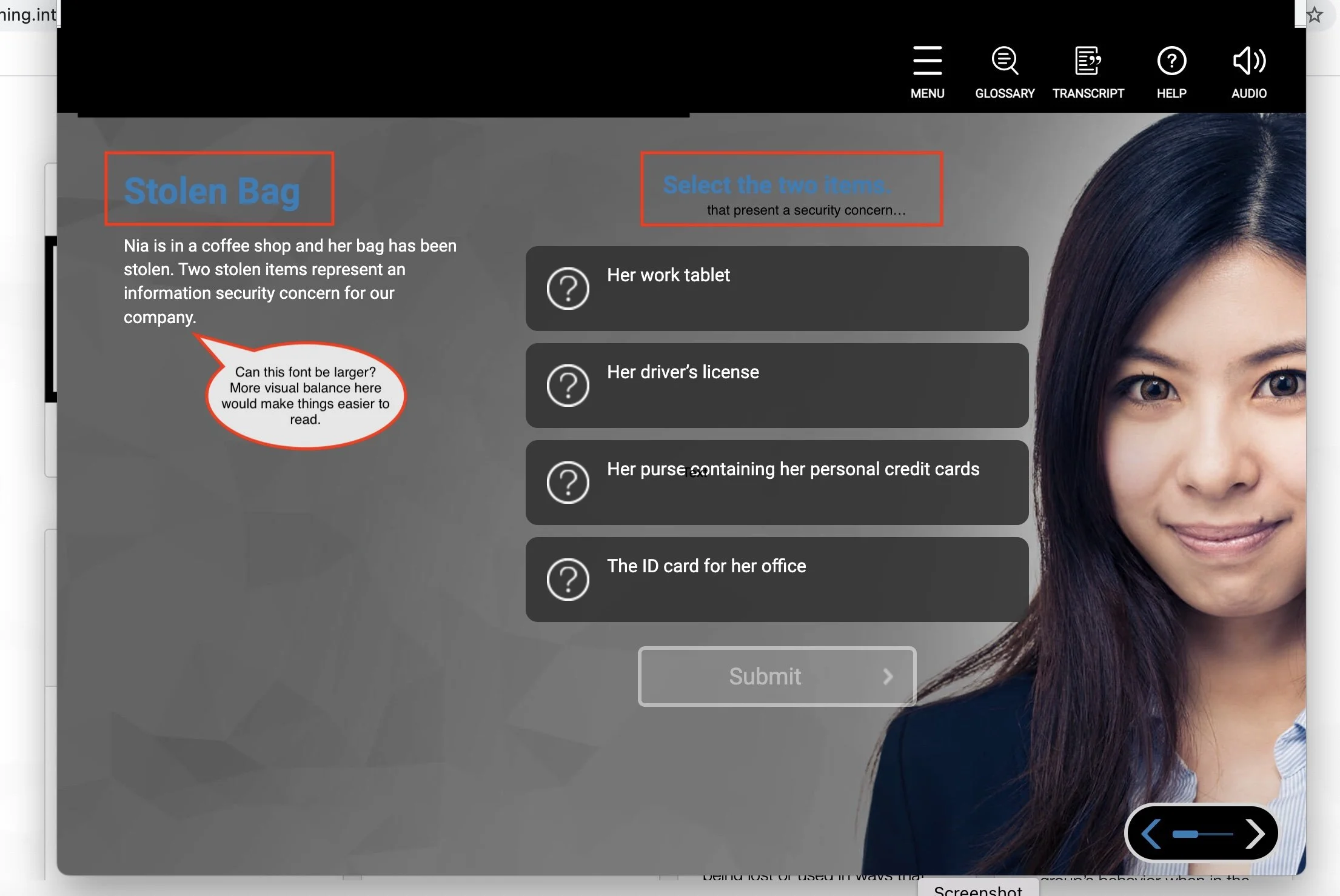The image size is (1340, 896).
Task: Select the Stolen Bag title
Action: click(212, 190)
